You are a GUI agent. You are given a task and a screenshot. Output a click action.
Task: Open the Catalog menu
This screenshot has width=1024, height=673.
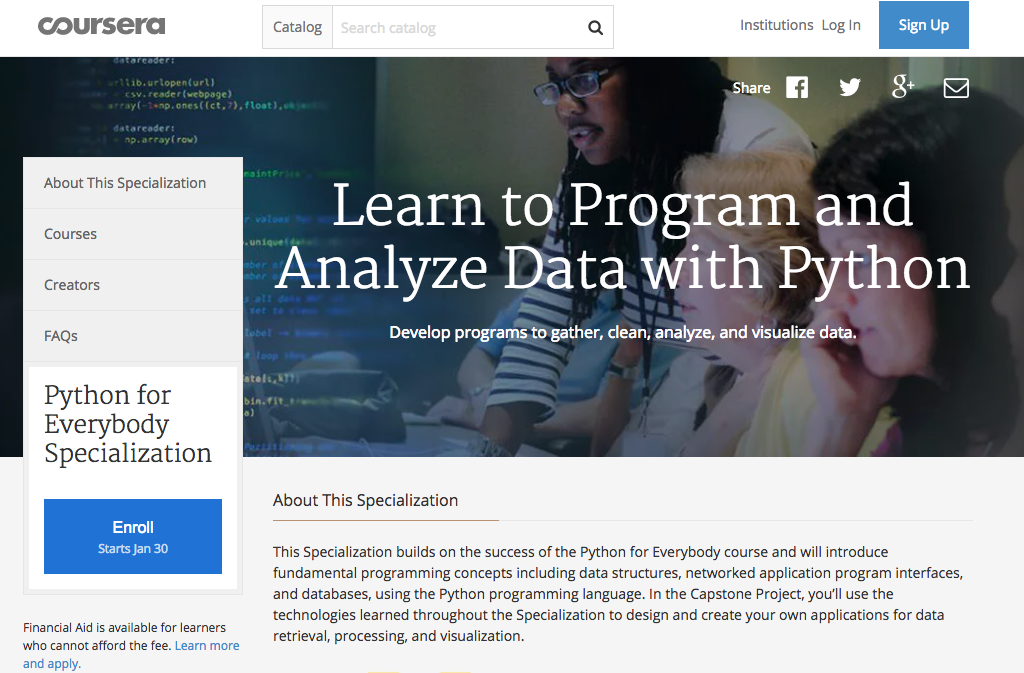pyautogui.click(x=297, y=27)
